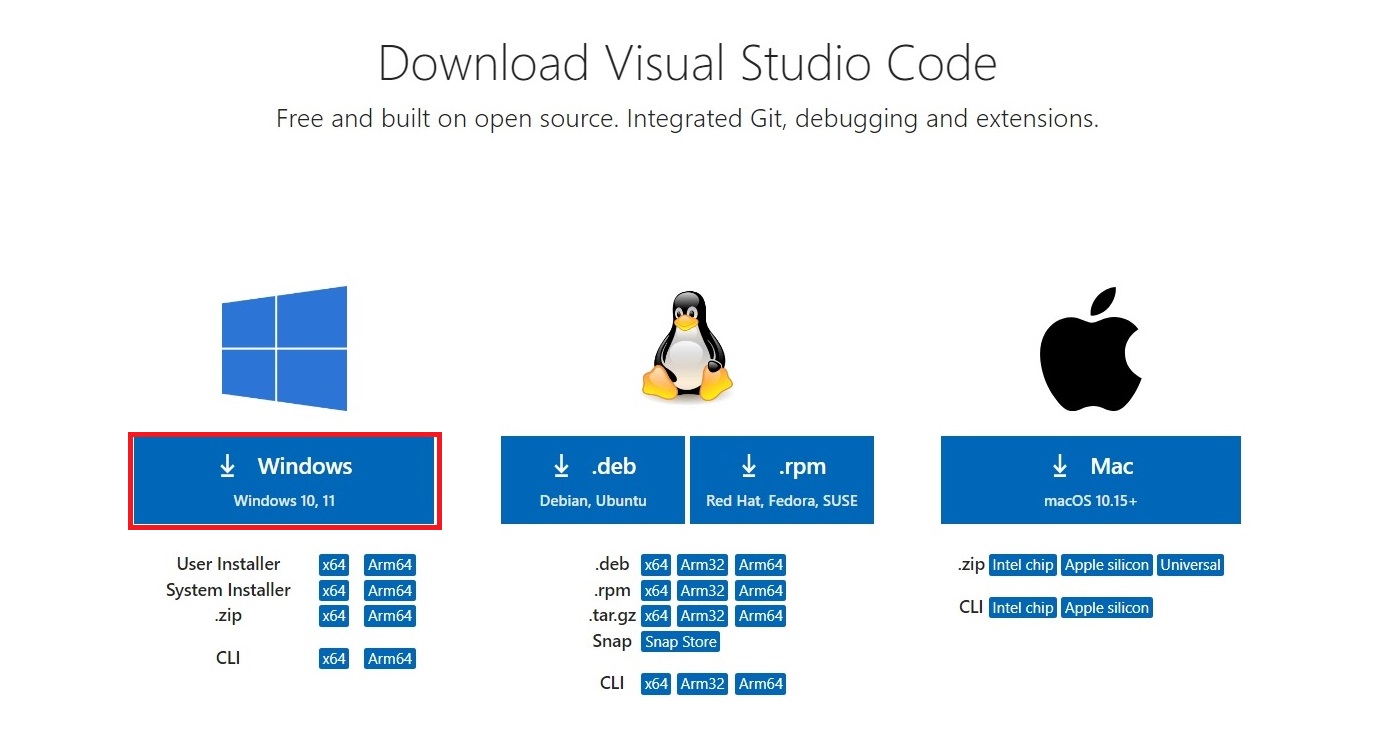
Task: Select x64 for Windows CLI
Action: click(x=334, y=659)
